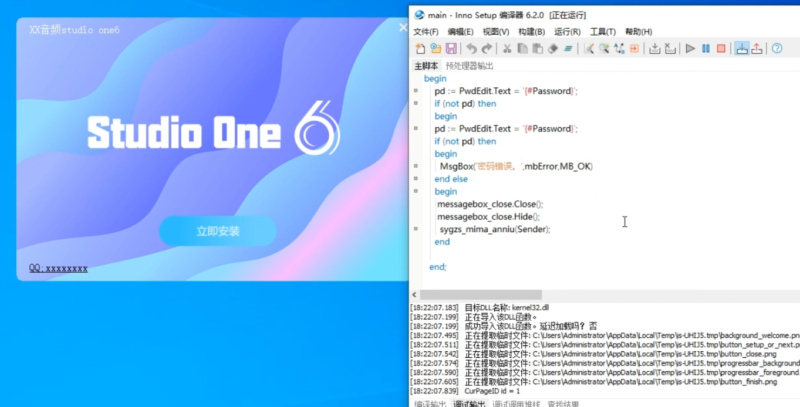Toggle breakpoint on 'end else' line

pos(416,179)
